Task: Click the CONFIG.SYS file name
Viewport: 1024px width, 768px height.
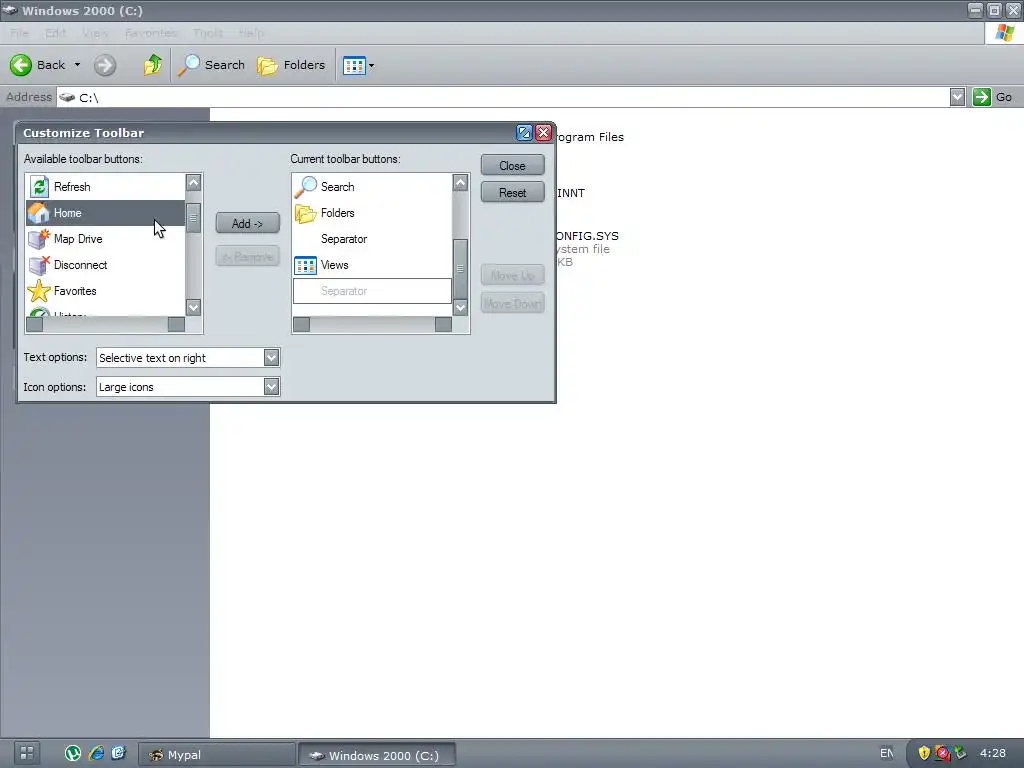Action: tap(587, 236)
